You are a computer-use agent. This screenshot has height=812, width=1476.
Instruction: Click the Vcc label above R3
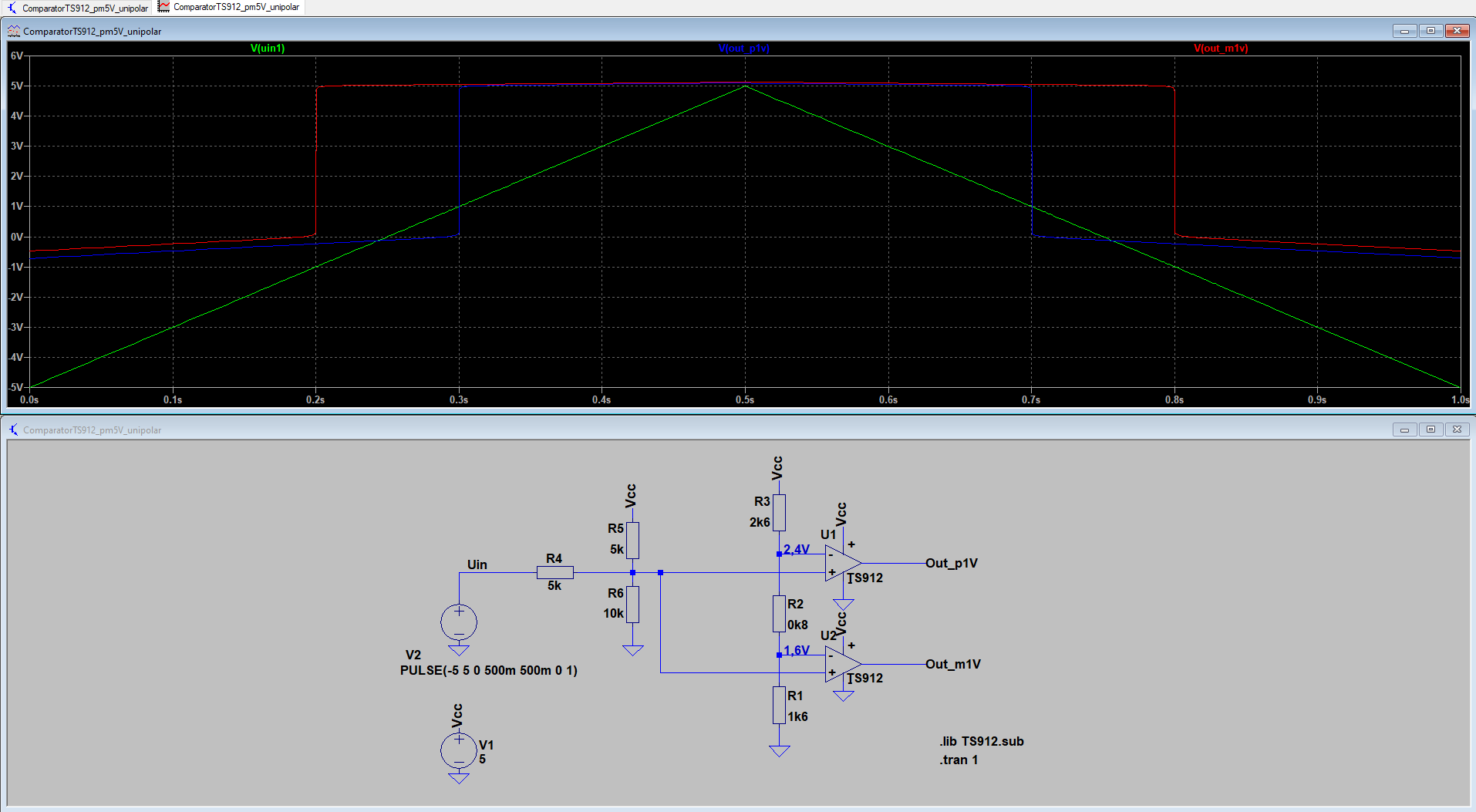(x=777, y=468)
